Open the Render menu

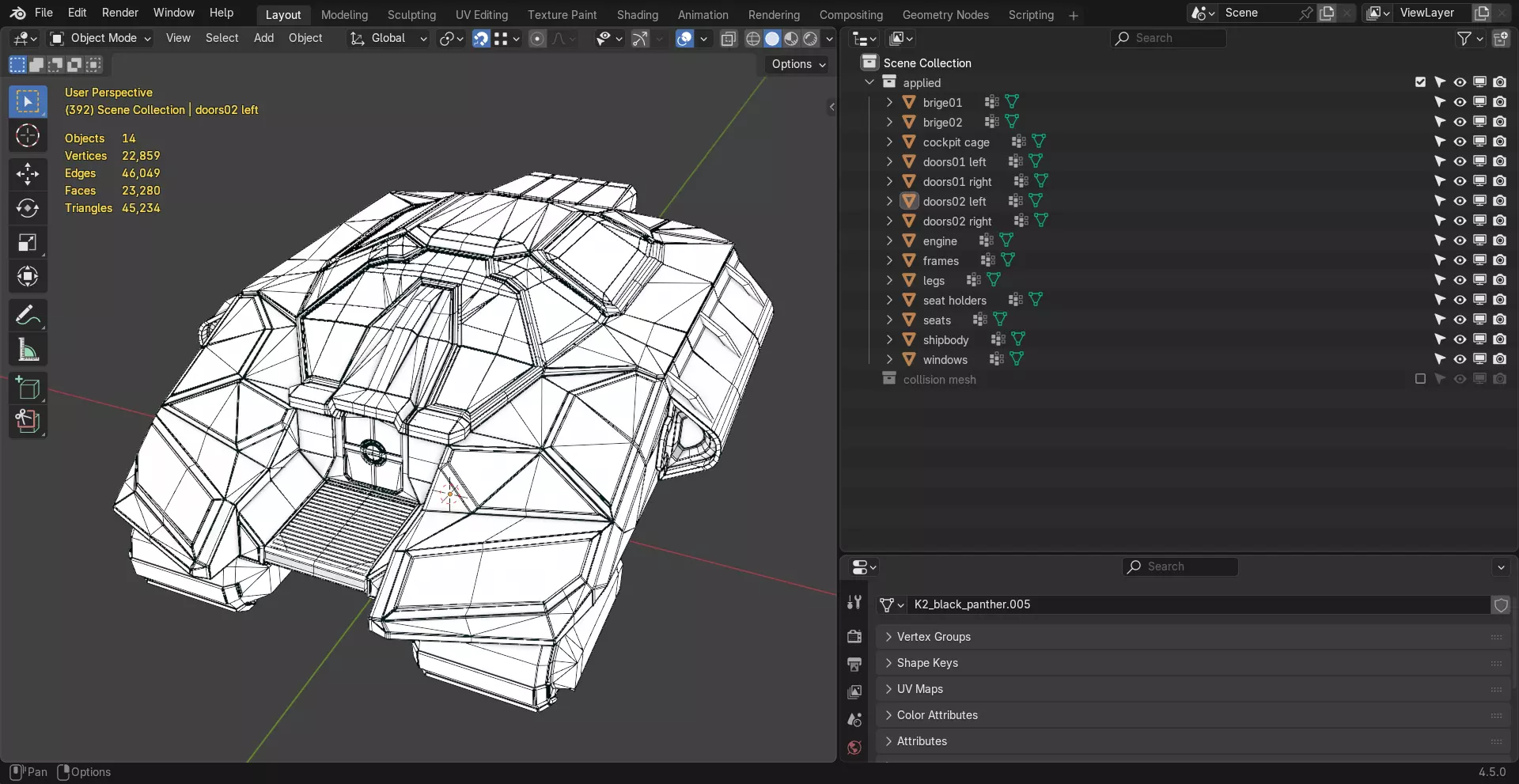tap(120, 13)
